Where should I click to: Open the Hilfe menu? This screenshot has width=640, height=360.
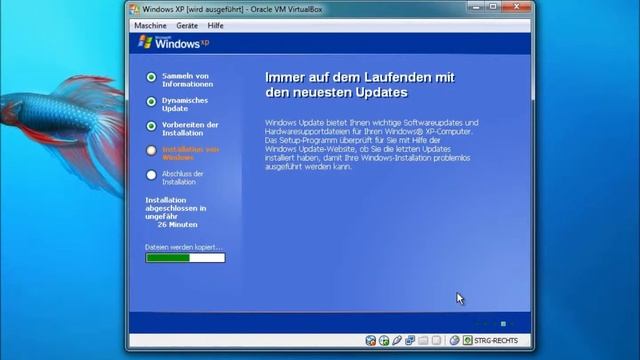(215, 26)
